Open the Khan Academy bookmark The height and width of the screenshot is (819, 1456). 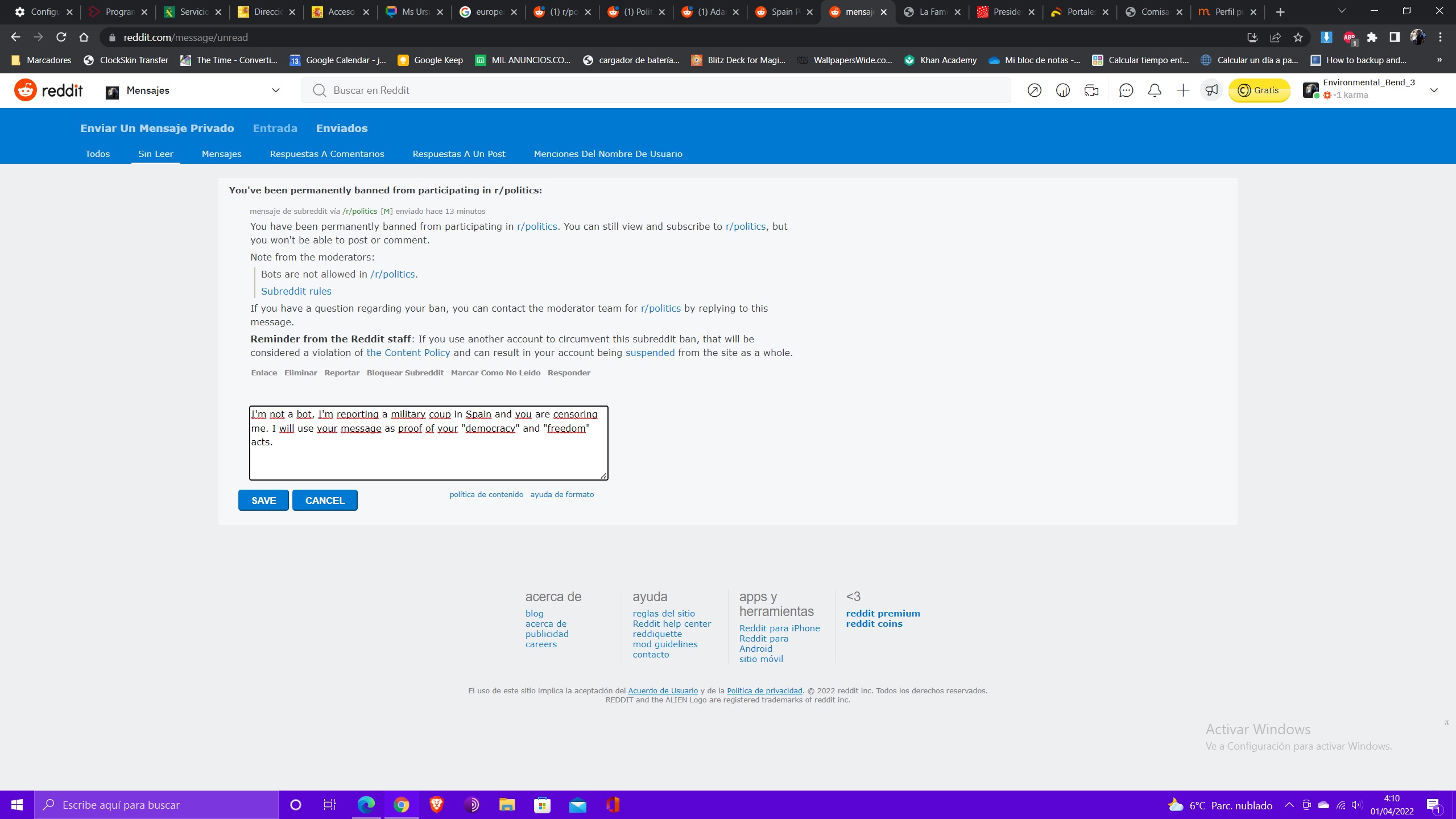coord(940,60)
